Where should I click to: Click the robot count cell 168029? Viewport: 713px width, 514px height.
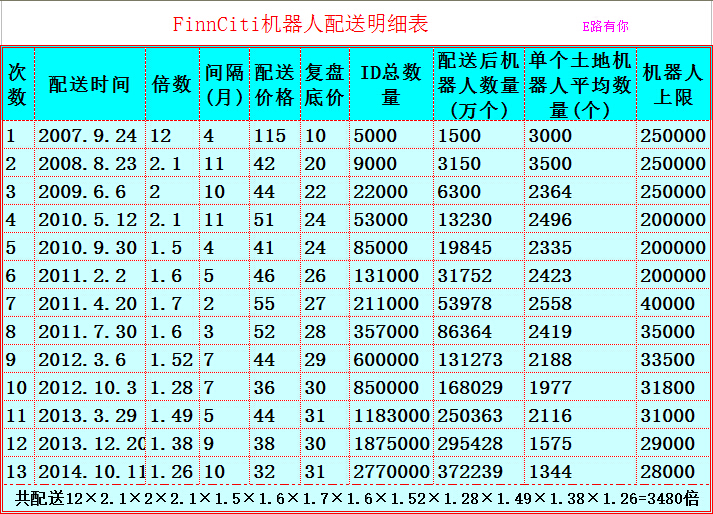[x=479, y=387]
